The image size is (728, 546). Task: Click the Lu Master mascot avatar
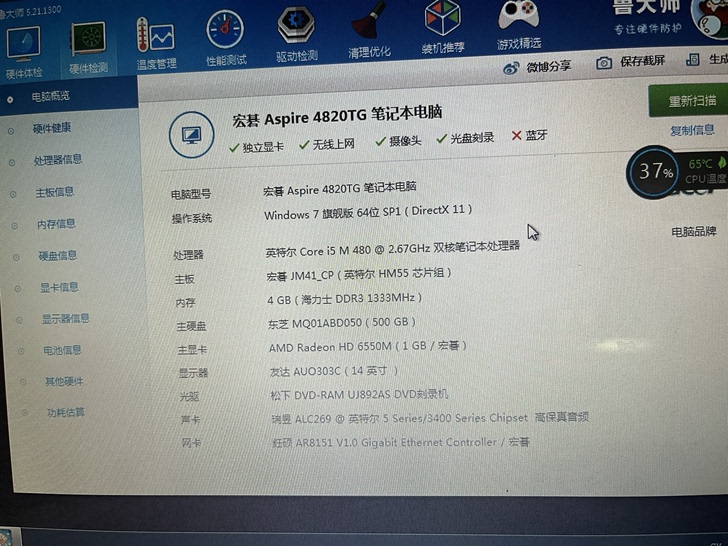pyautogui.click(x=709, y=19)
